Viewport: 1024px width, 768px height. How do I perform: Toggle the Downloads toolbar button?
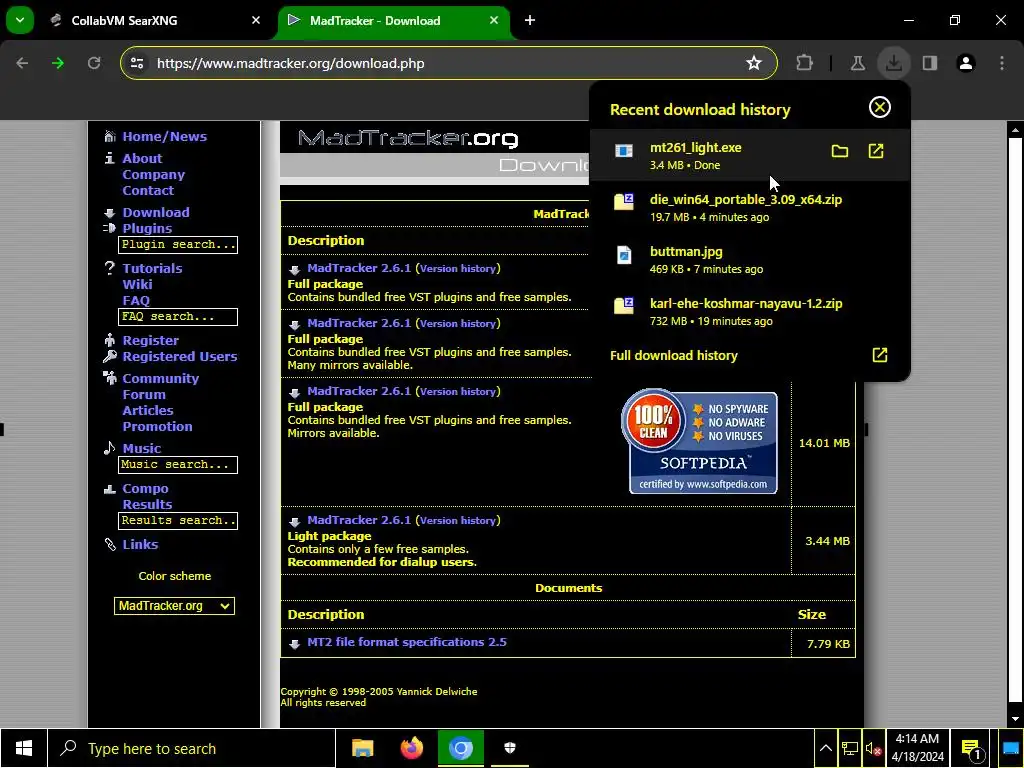[893, 63]
